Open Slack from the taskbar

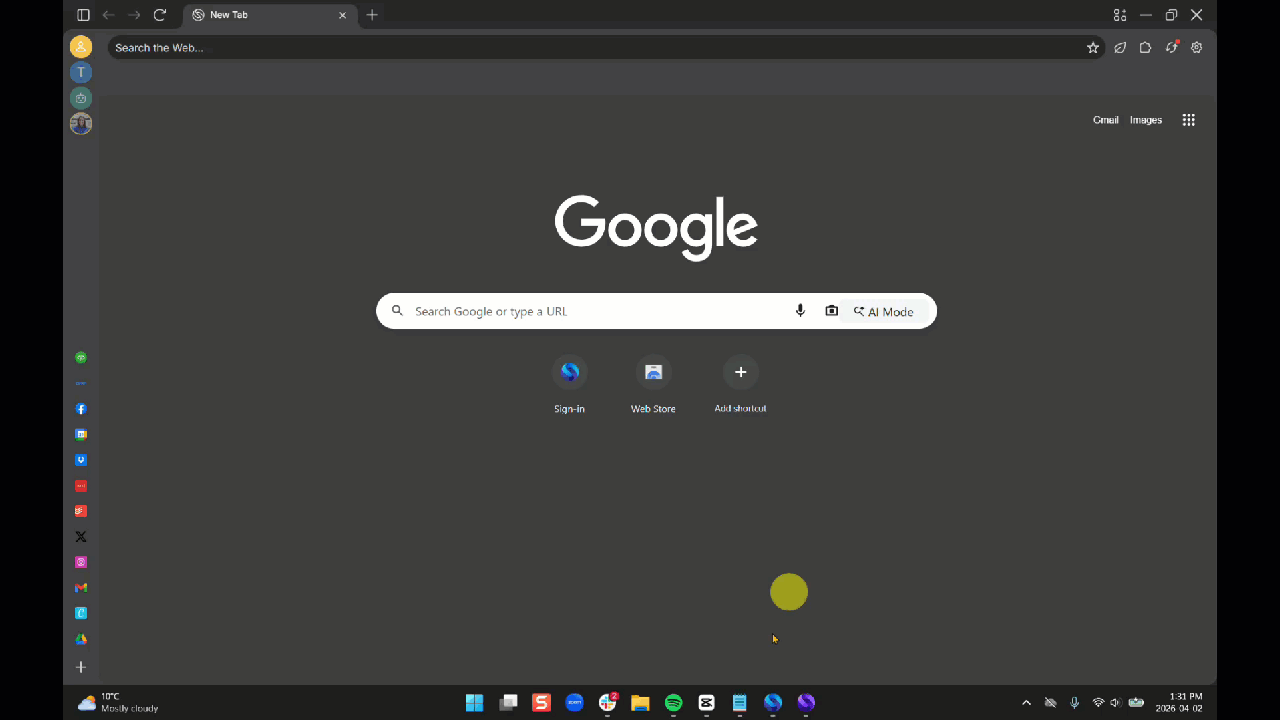(607, 703)
